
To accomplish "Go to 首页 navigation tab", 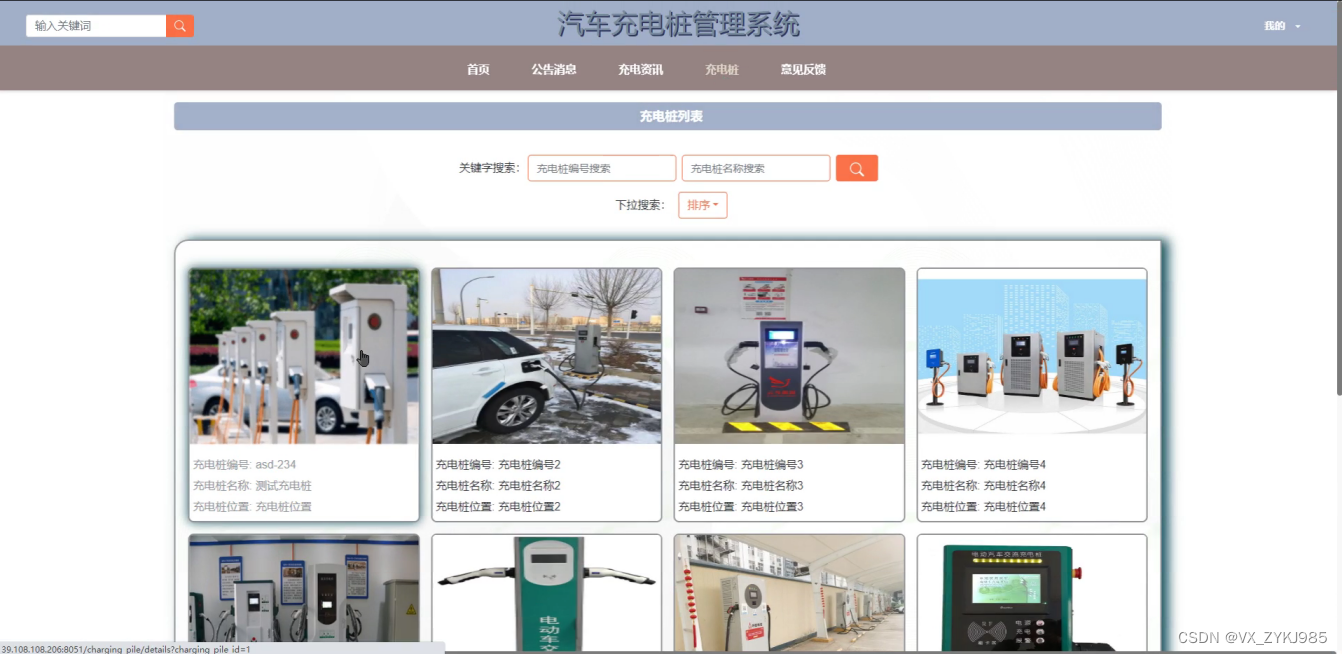I will pyautogui.click(x=478, y=70).
